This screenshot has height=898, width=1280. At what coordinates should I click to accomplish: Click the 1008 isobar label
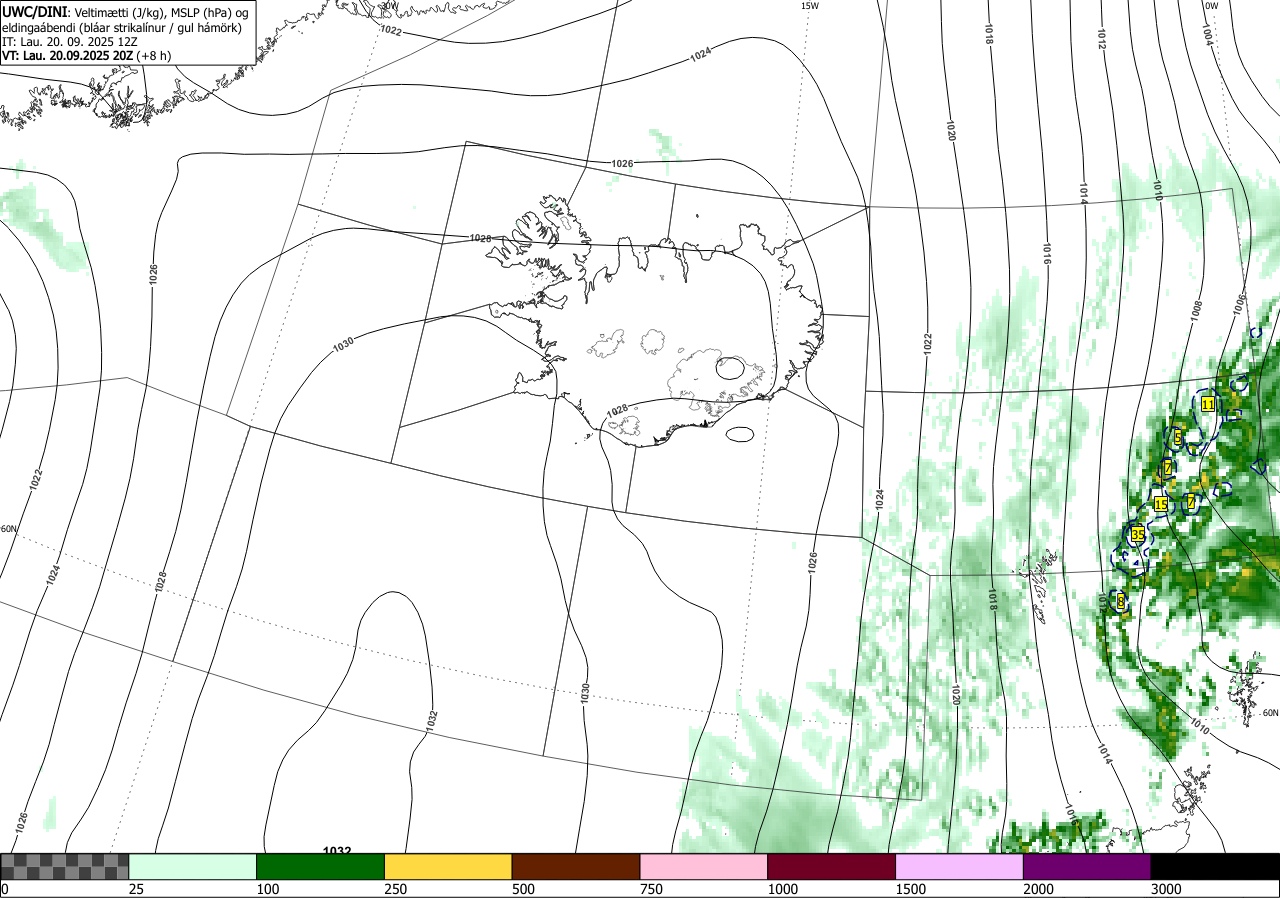(1196, 310)
